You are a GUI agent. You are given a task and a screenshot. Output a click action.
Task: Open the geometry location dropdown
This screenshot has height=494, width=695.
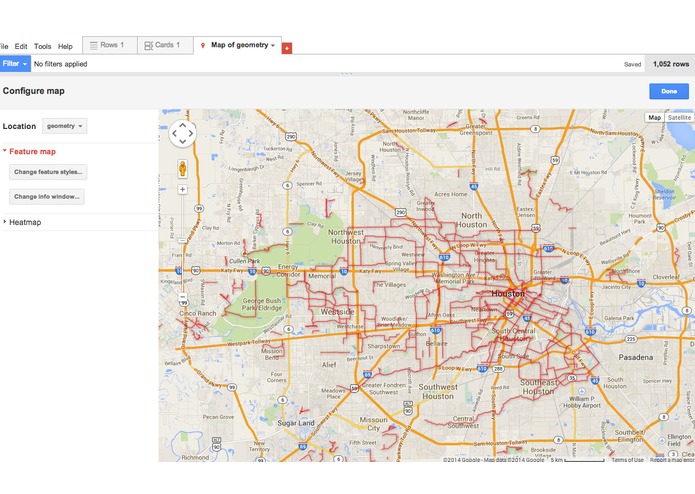click(65, 126)
